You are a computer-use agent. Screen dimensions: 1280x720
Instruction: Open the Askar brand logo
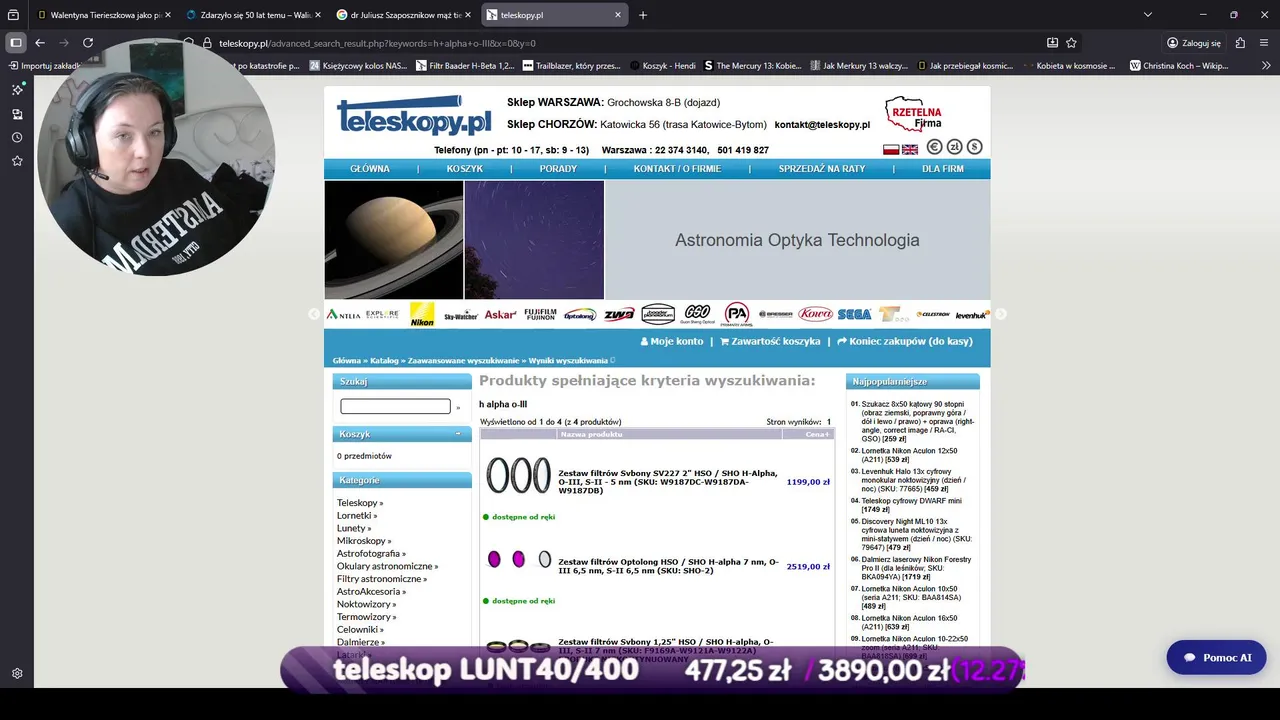pyautogui.click(x=500, y=314)
